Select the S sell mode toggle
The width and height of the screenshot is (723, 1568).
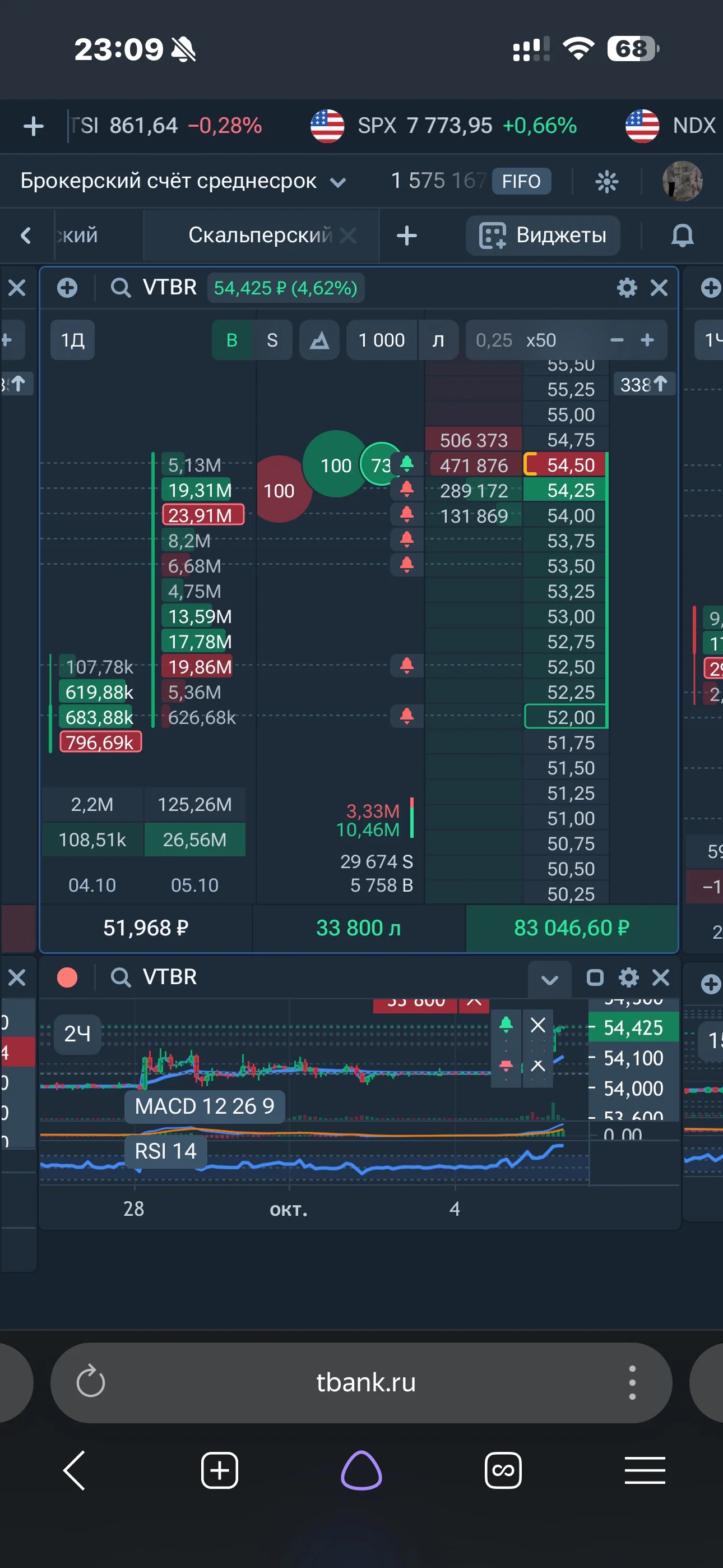272,340
